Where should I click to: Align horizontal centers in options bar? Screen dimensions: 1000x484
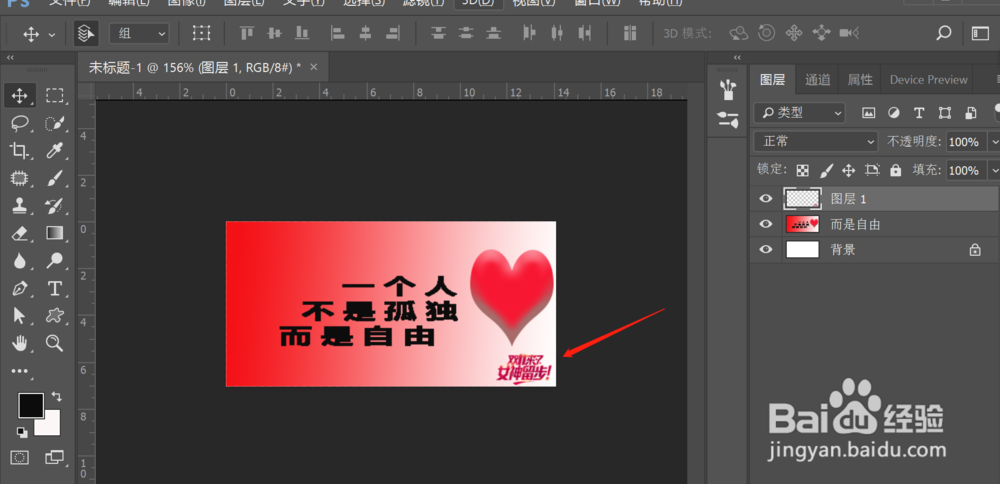(365, 33)
